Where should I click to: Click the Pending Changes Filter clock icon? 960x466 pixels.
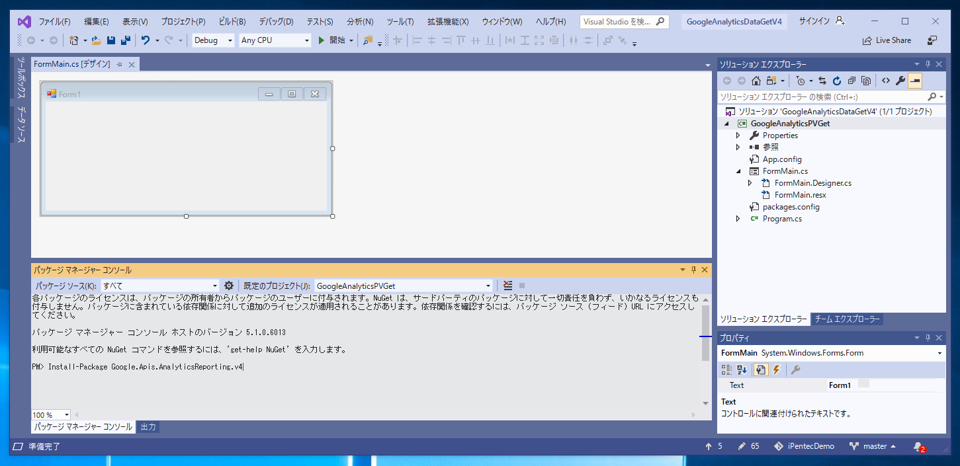point(801,81)
